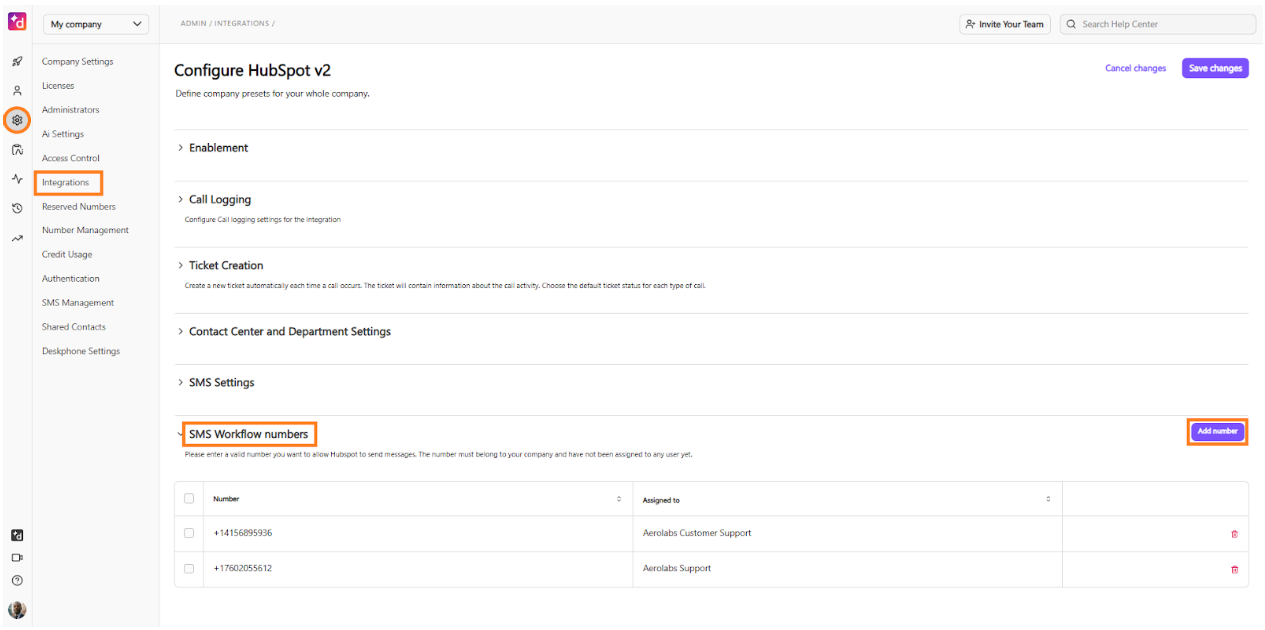1265x630 pixels.
Task: Open Credit Usage in admin menu
Action: click(67, 255)
